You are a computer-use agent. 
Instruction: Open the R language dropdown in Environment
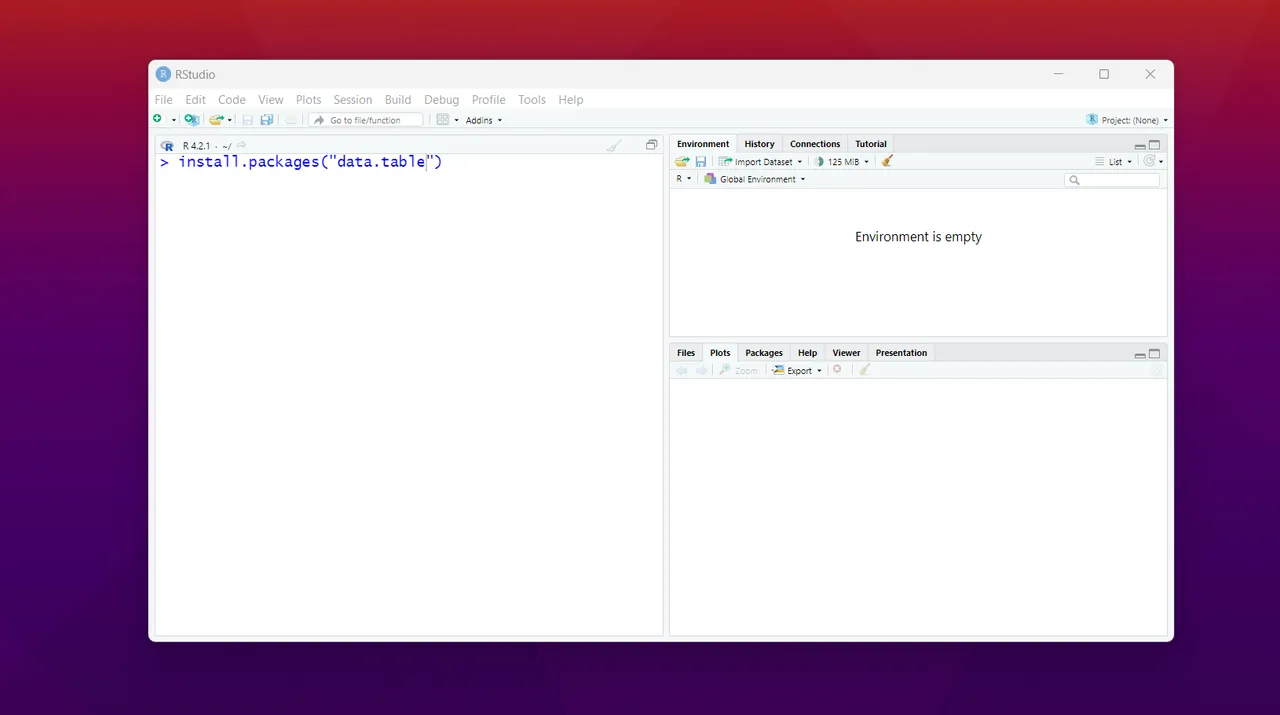click(683, 179)
